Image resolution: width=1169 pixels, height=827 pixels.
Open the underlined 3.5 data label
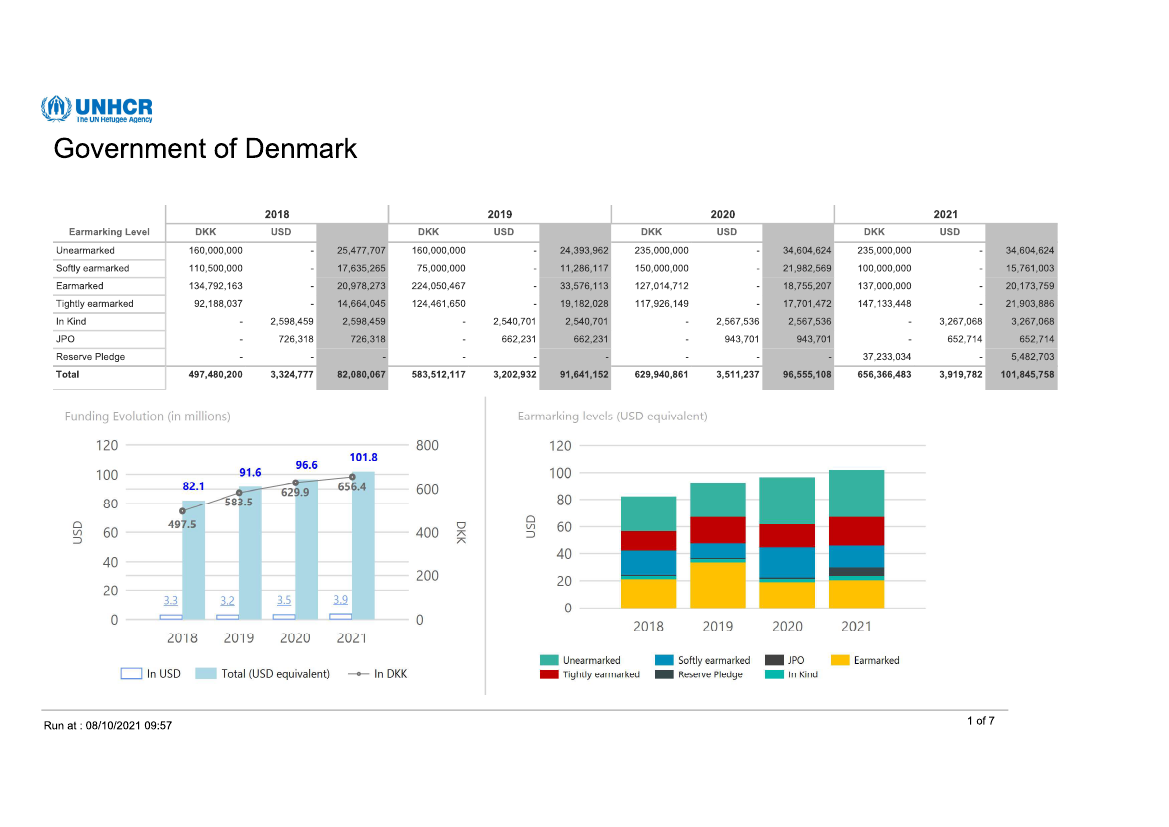[x=284, y=600]
